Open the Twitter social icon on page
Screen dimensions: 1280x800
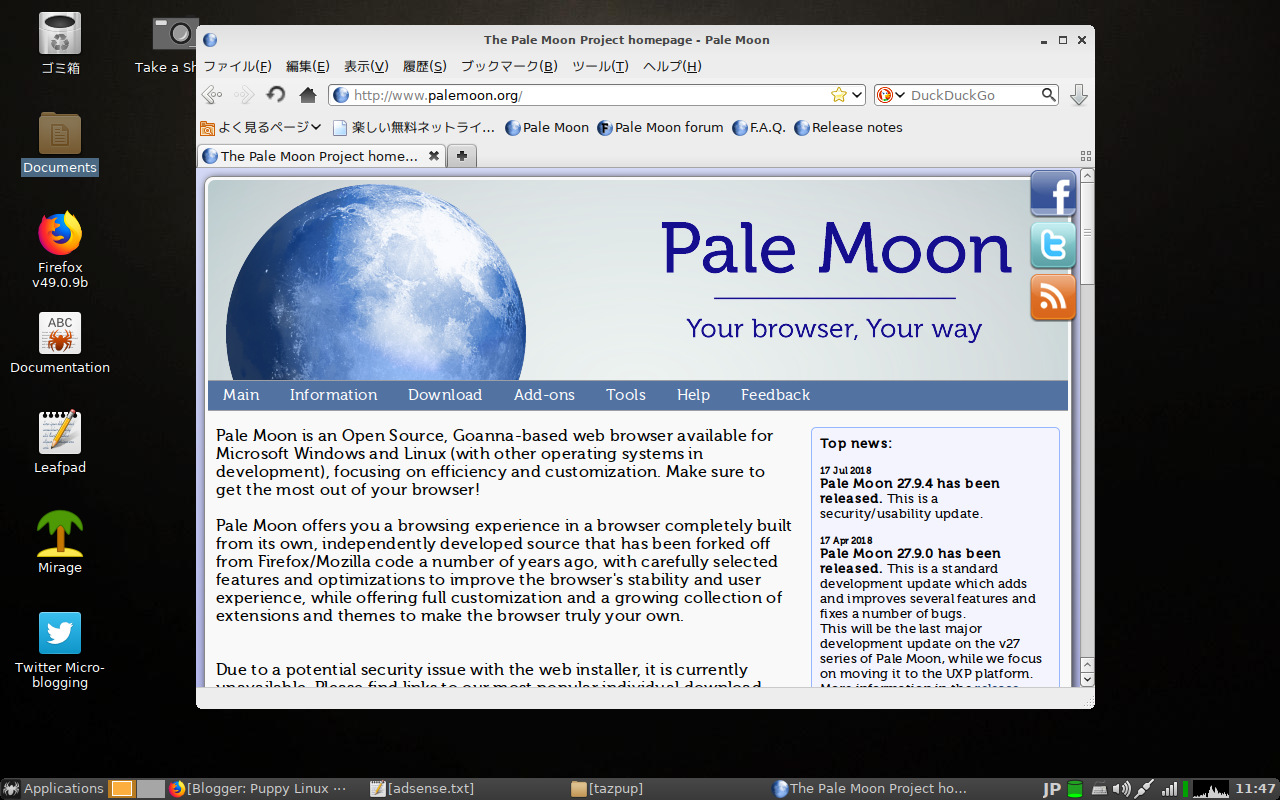(1053, 245)
